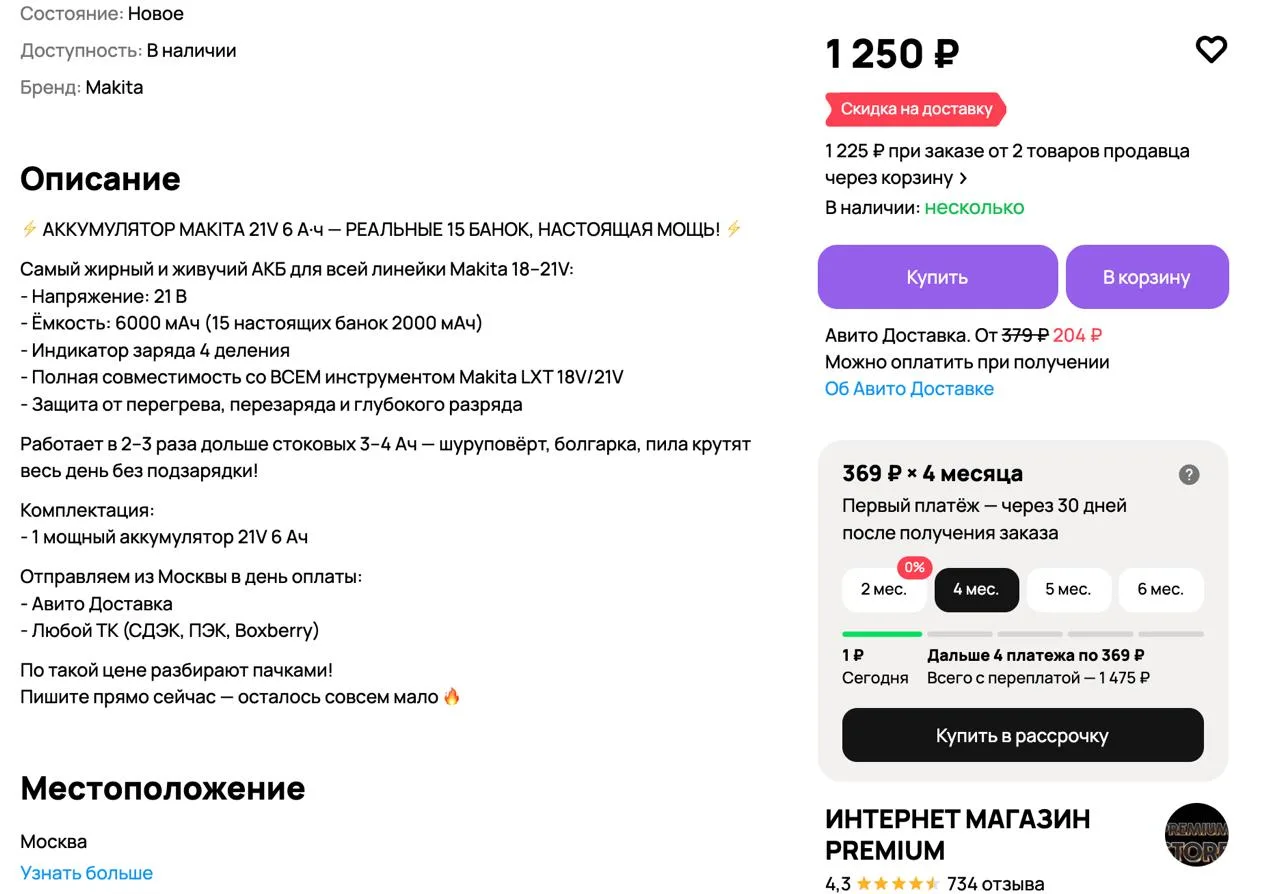Click the installment help question mark icon
The height and width of the screenshot is (894, 1280).
(x=1188, y=475)
